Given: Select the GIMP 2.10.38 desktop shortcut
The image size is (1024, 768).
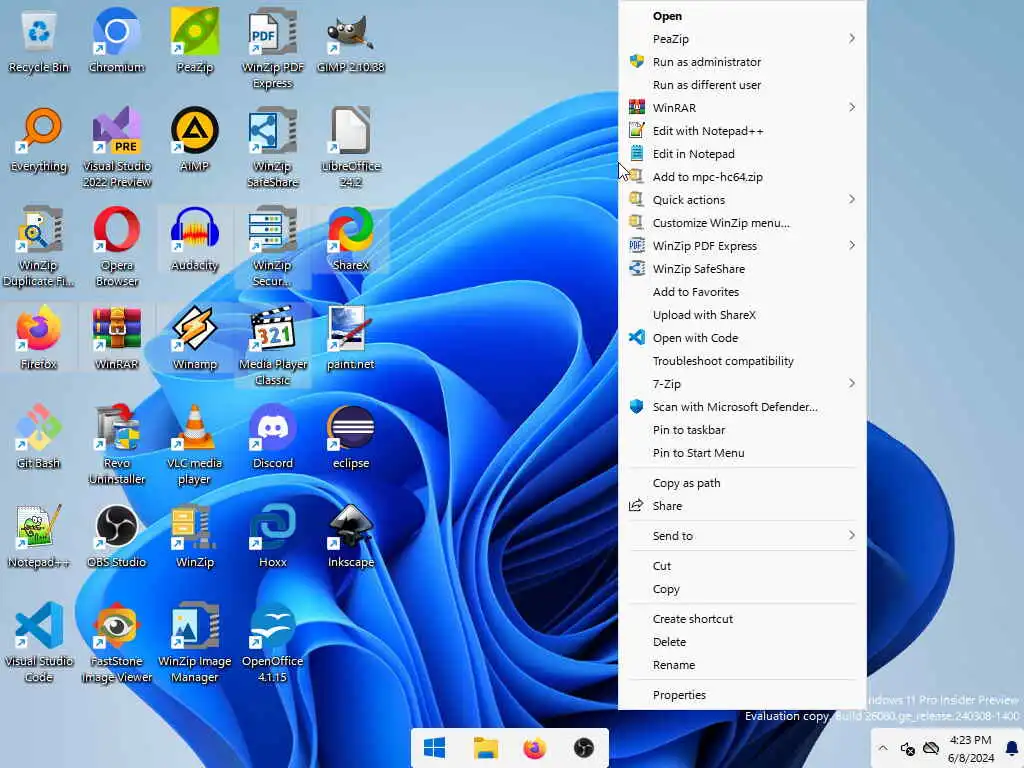Looking at the screenshot, I should click(x=351, y=40).
